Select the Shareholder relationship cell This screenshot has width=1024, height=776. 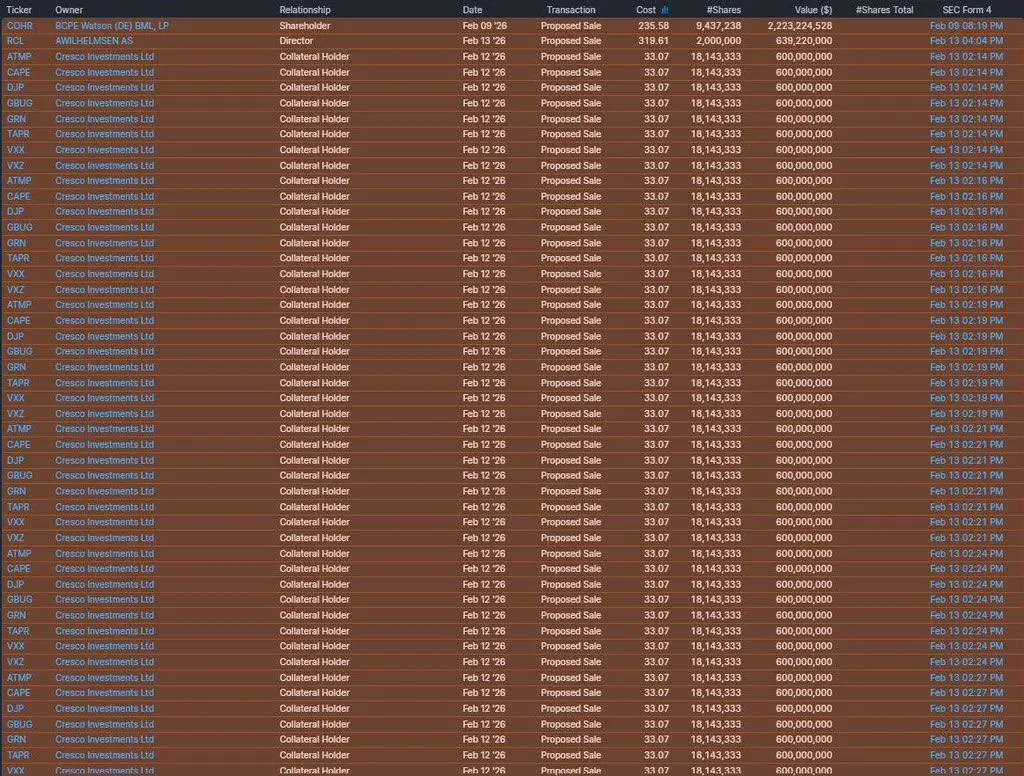(x=305, y=25)
